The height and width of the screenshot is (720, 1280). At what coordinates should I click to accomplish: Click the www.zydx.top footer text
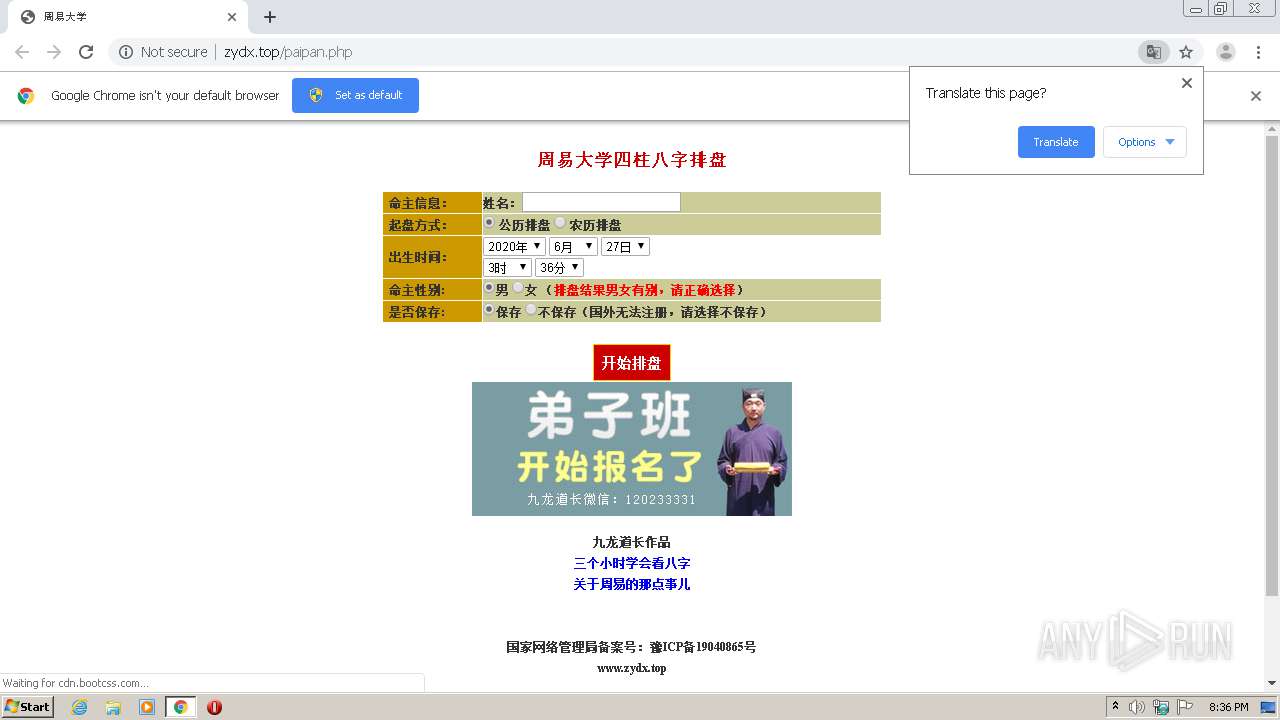click(632, 668)
